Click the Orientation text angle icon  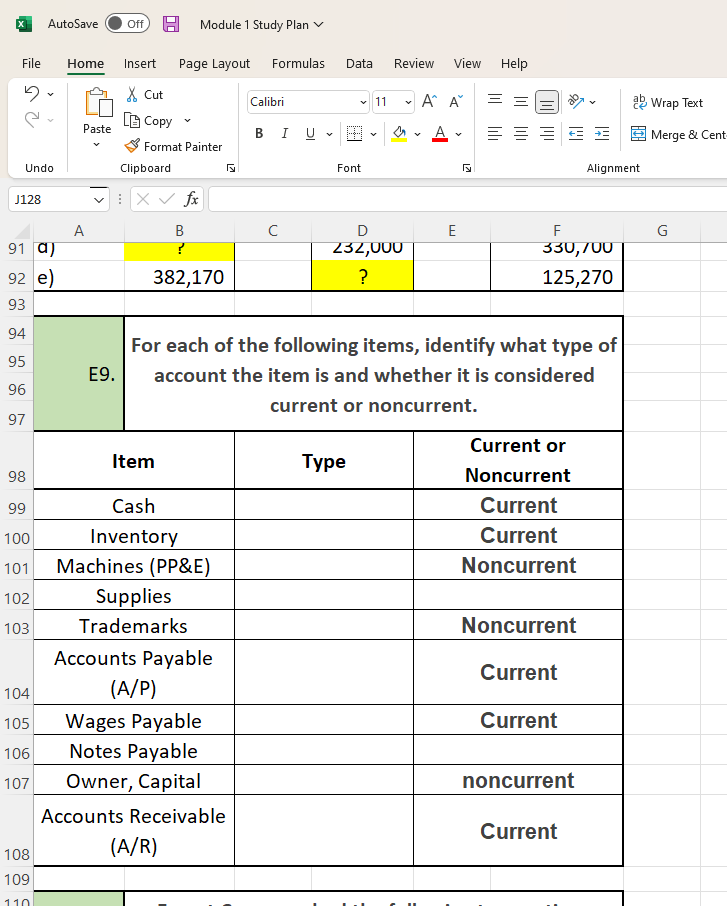(x=576, y=102)
